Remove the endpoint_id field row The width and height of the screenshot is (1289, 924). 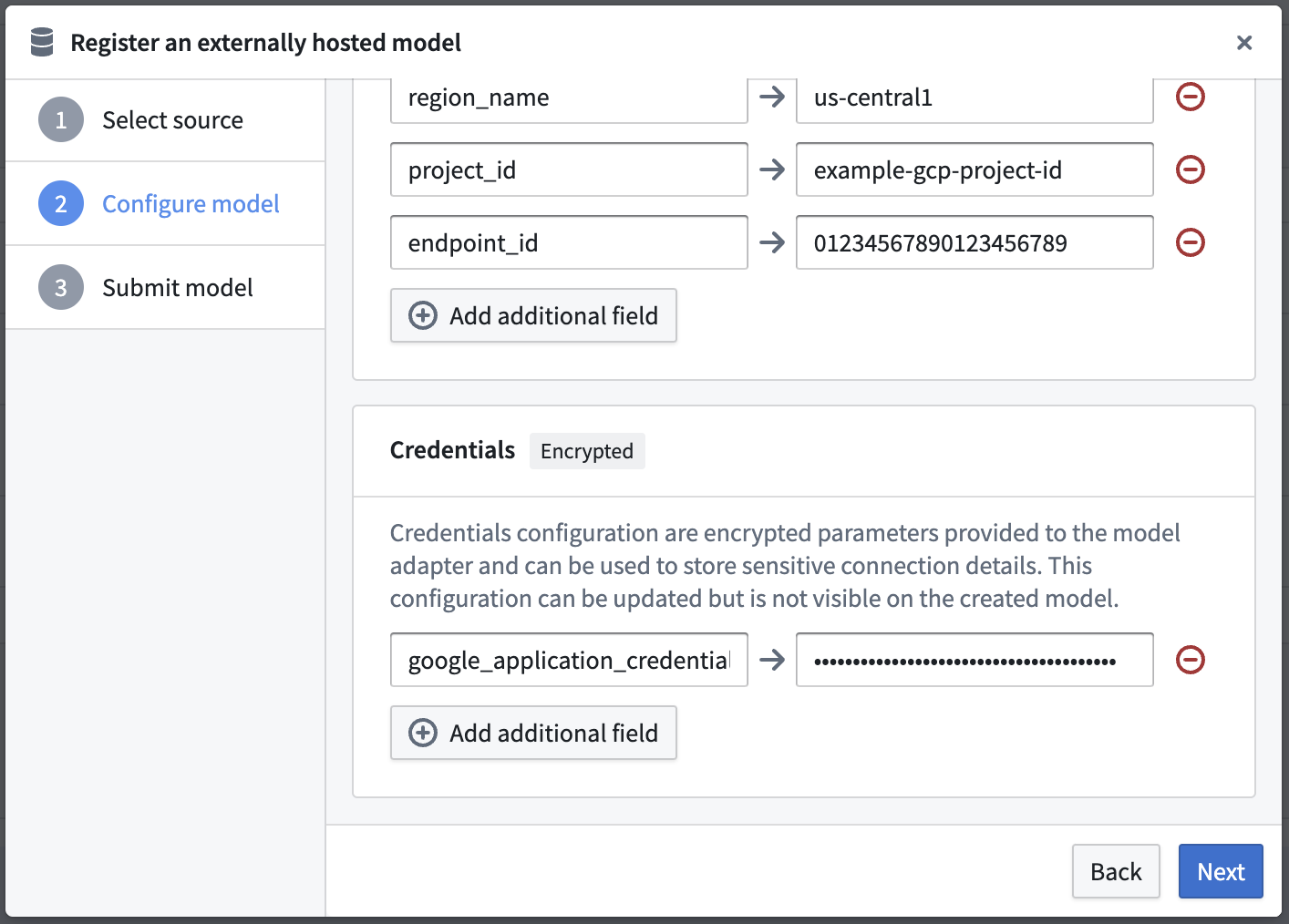1191,242
